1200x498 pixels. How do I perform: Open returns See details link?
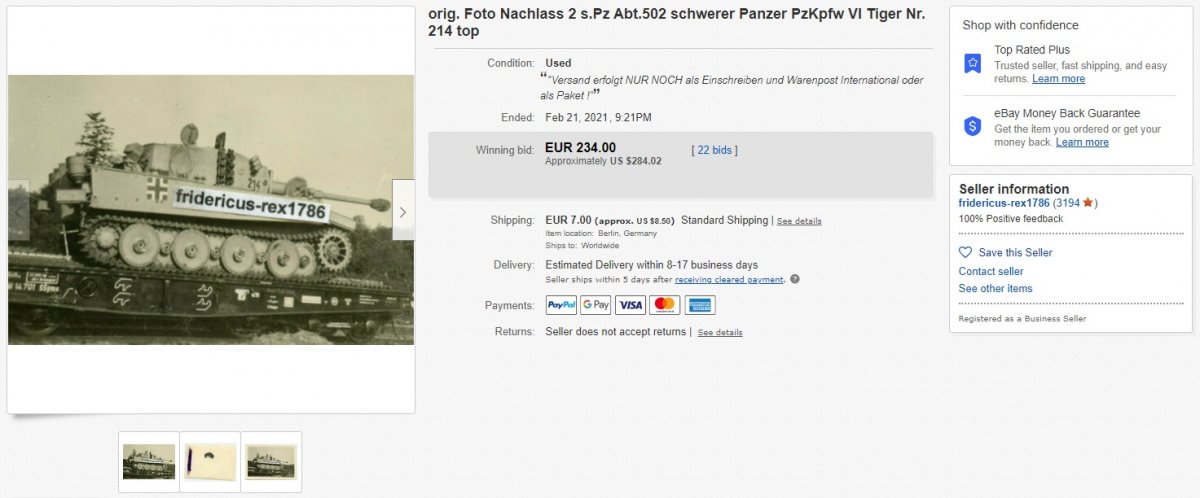point(720,332)
